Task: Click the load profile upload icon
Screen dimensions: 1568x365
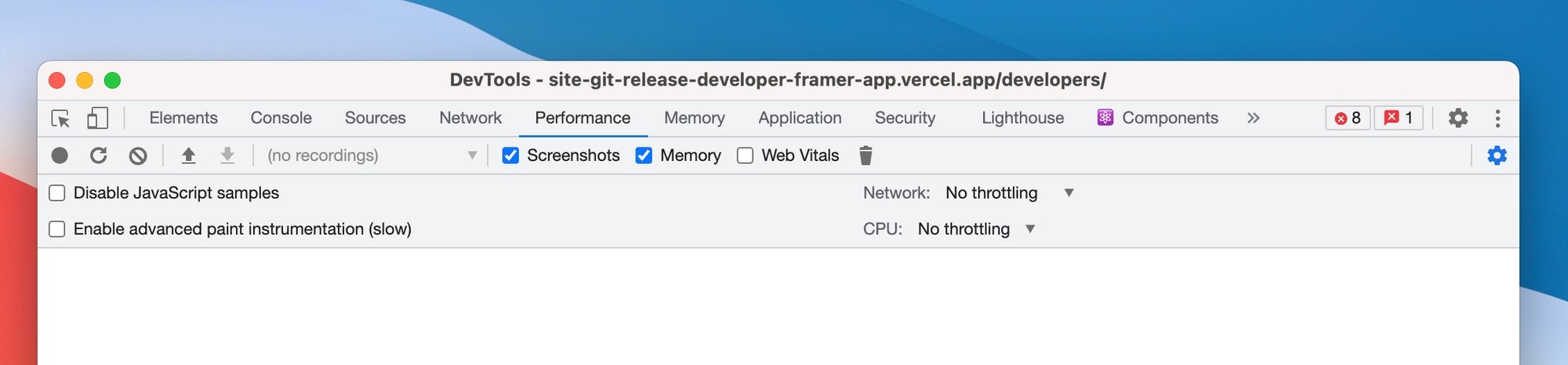Action: click(188, 155)
